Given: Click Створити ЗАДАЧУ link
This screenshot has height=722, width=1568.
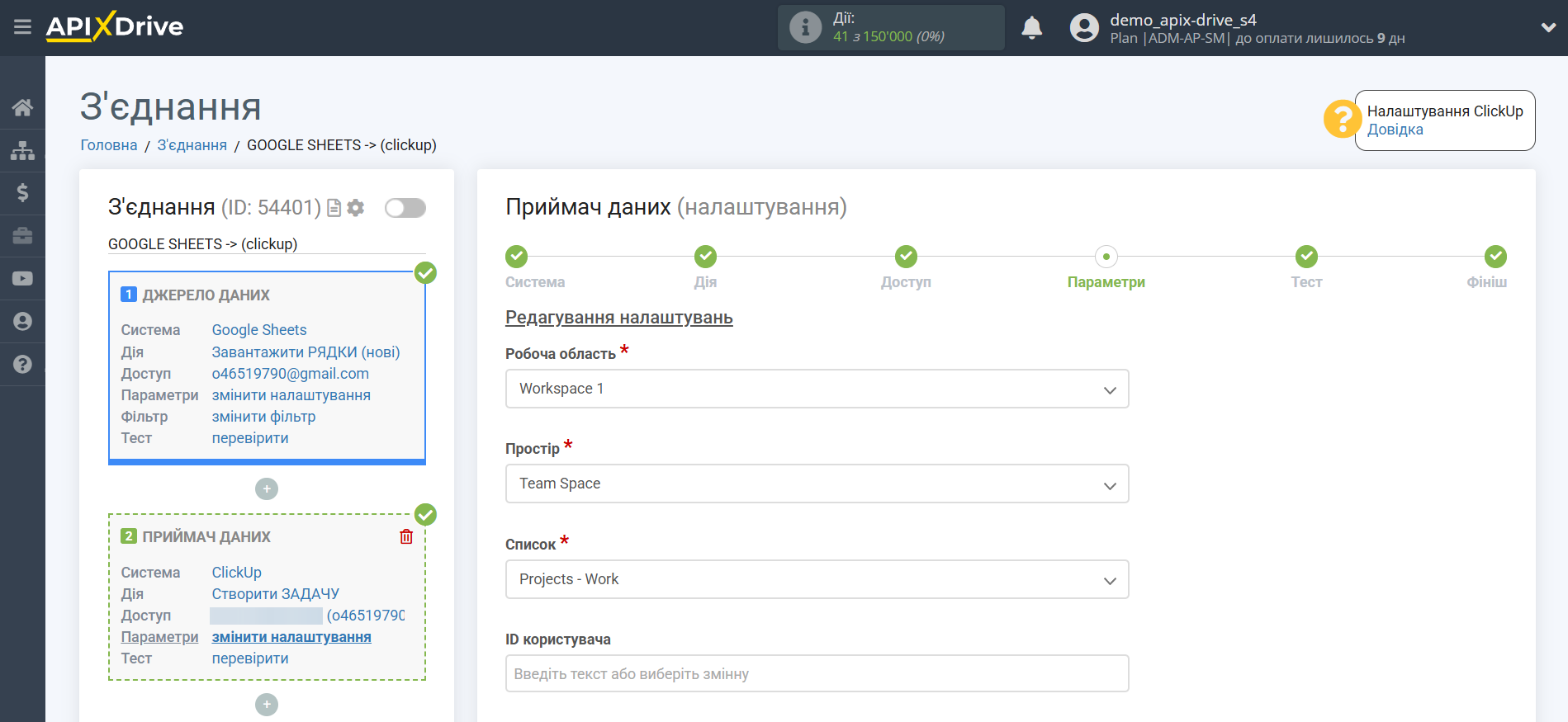Looking at the screenshot, I should coord(276,594).
